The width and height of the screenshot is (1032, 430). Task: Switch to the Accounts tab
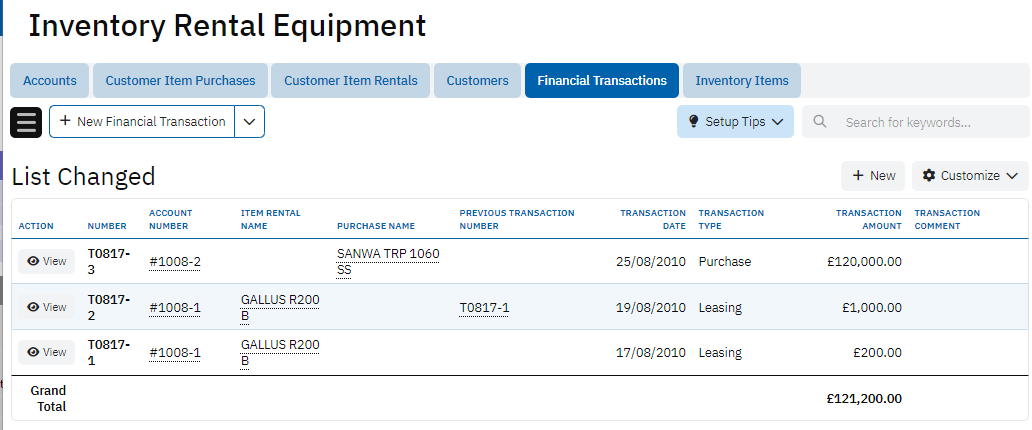[x=50, y=81]
